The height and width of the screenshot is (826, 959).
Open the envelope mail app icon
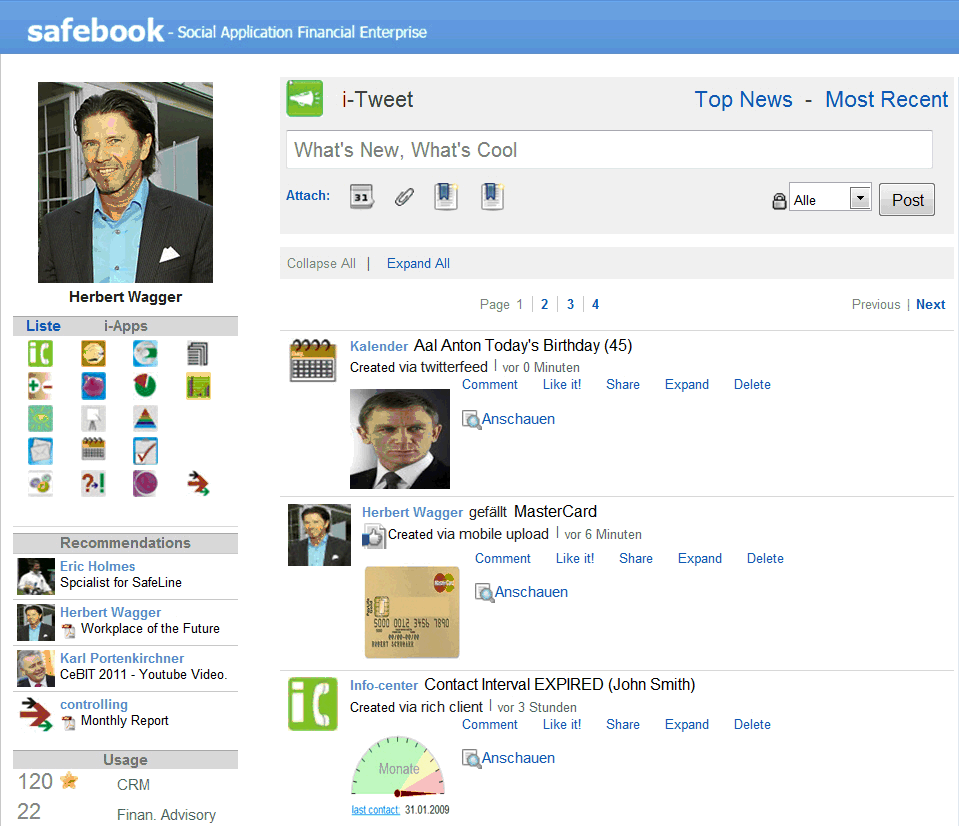click(x=40, y=451)
